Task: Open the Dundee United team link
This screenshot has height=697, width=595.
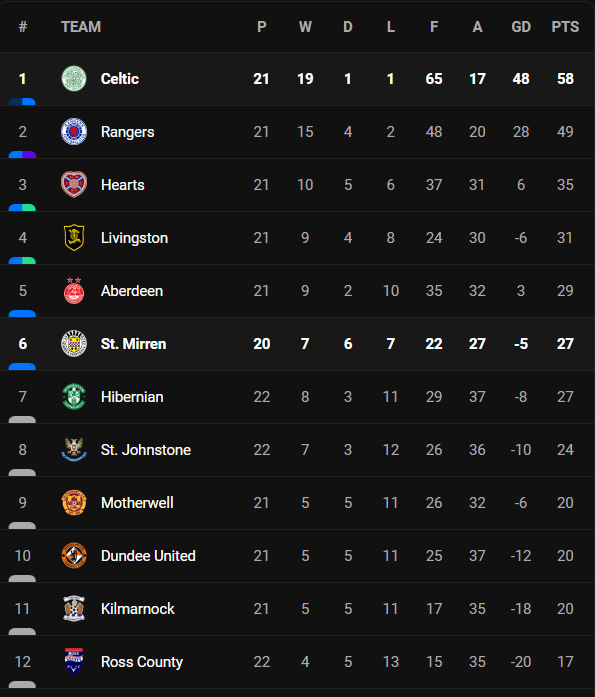Action: [x=148, y=556]
